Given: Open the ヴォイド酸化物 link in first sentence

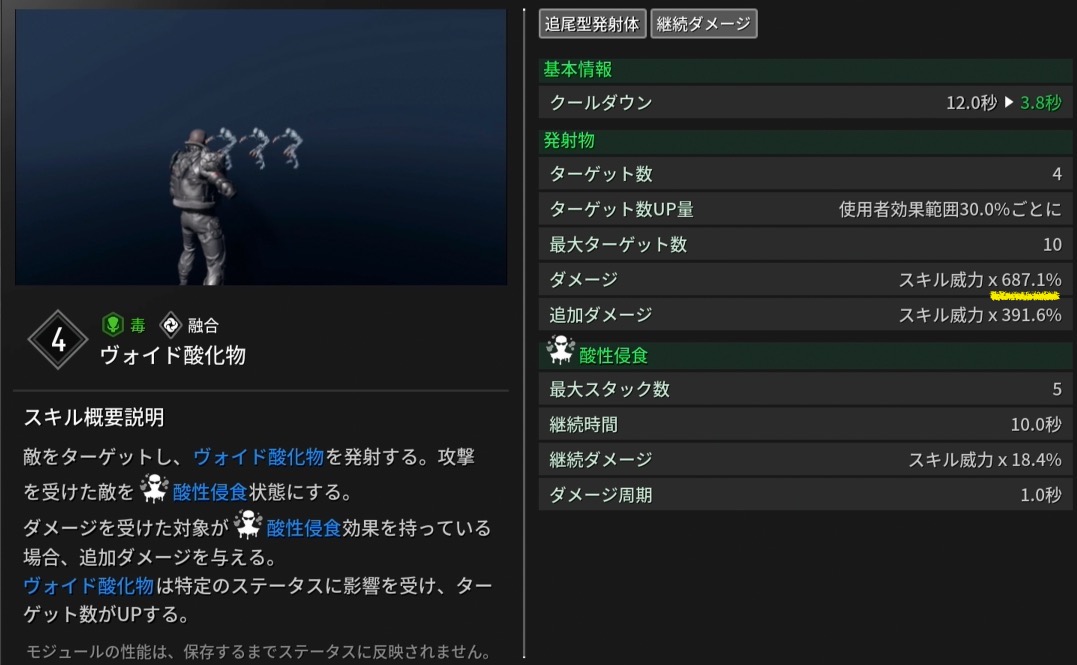Looking at the screenshot, I should [258, 457].
